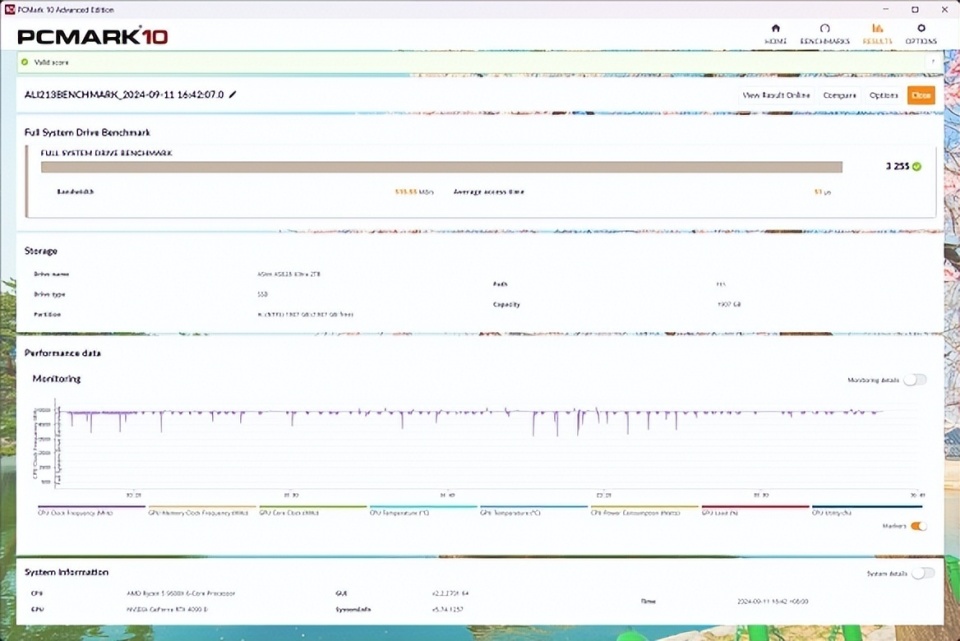Turn off the Markers switch

pyautogui.click(x=918, y=526)
